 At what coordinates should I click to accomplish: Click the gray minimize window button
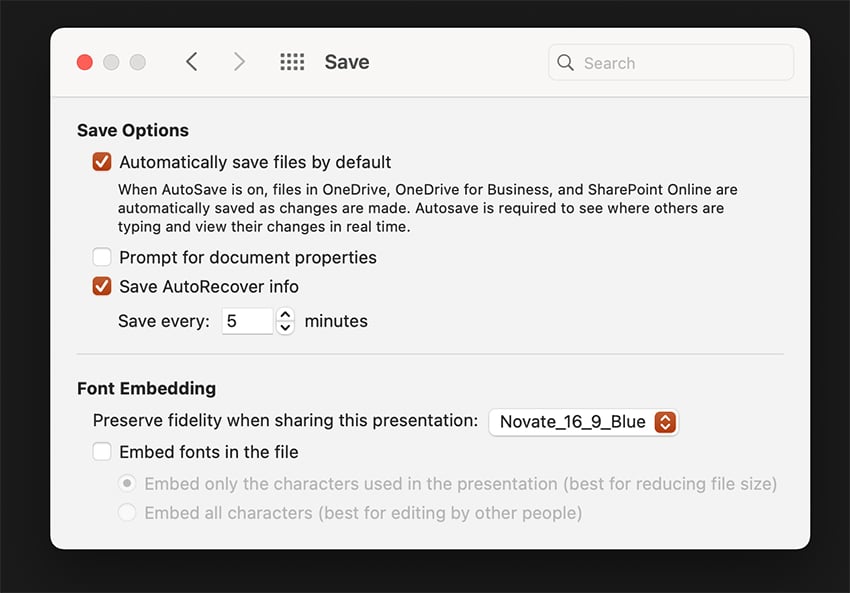[111, 62]
